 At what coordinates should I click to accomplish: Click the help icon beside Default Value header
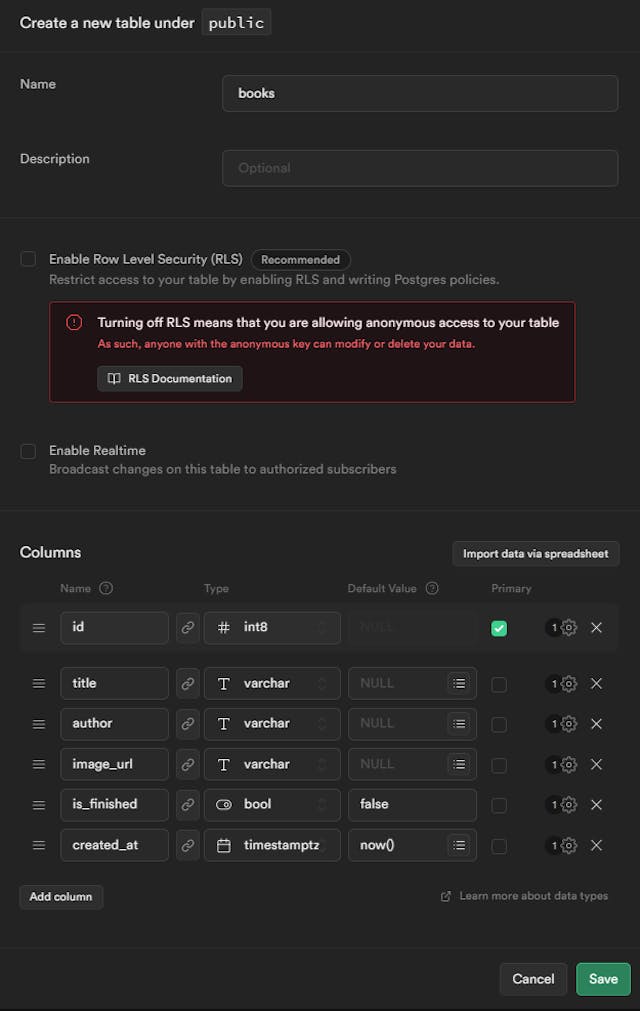point(432,588)
